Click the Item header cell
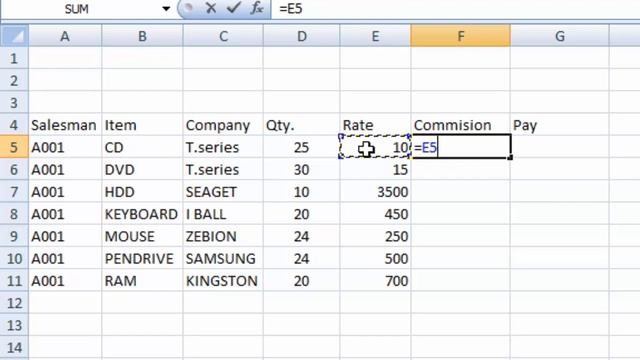The width and height of the screenshot is (640, 360). tap(142, 125)
